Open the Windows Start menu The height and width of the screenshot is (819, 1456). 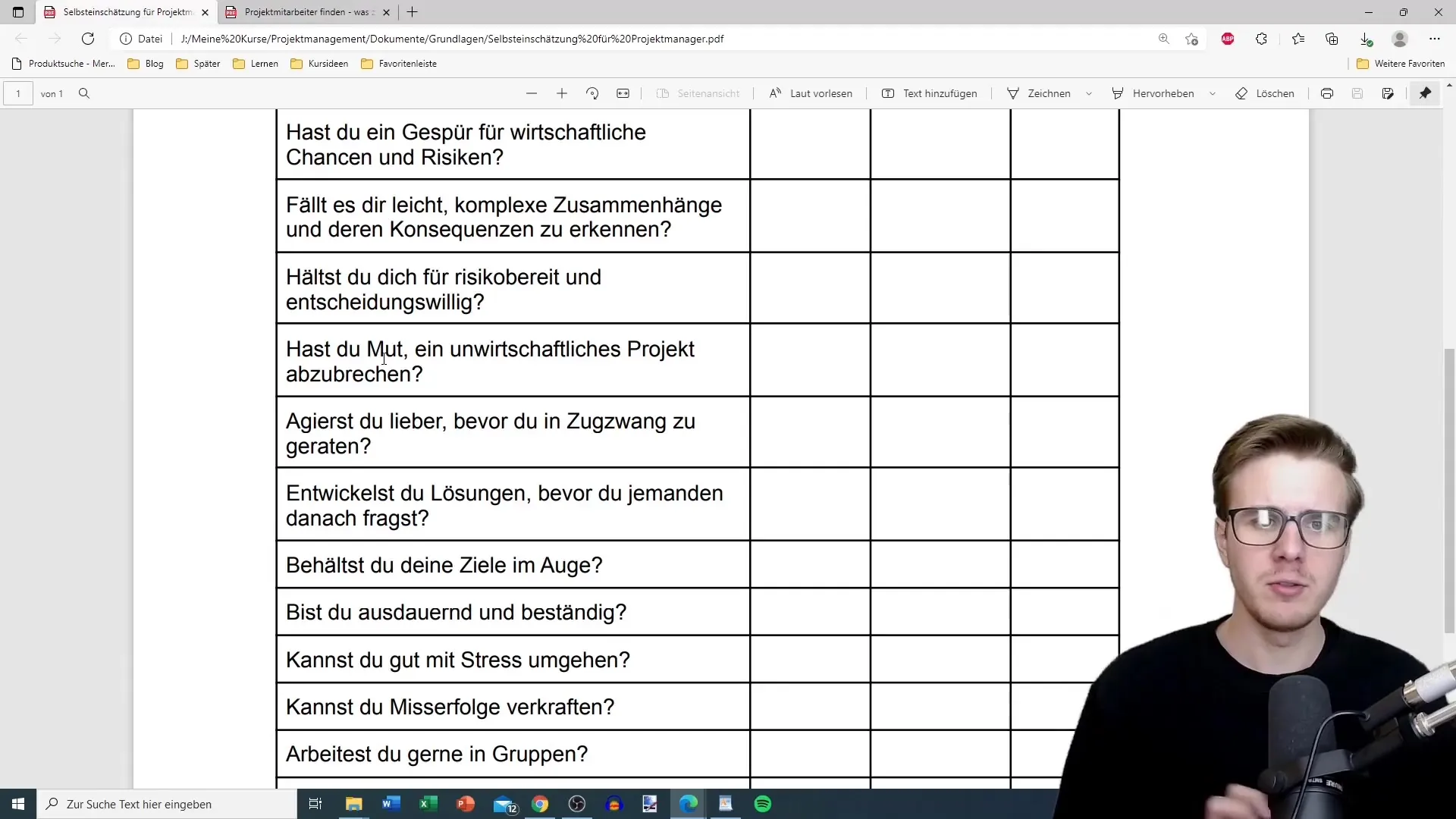coord(18,804)
